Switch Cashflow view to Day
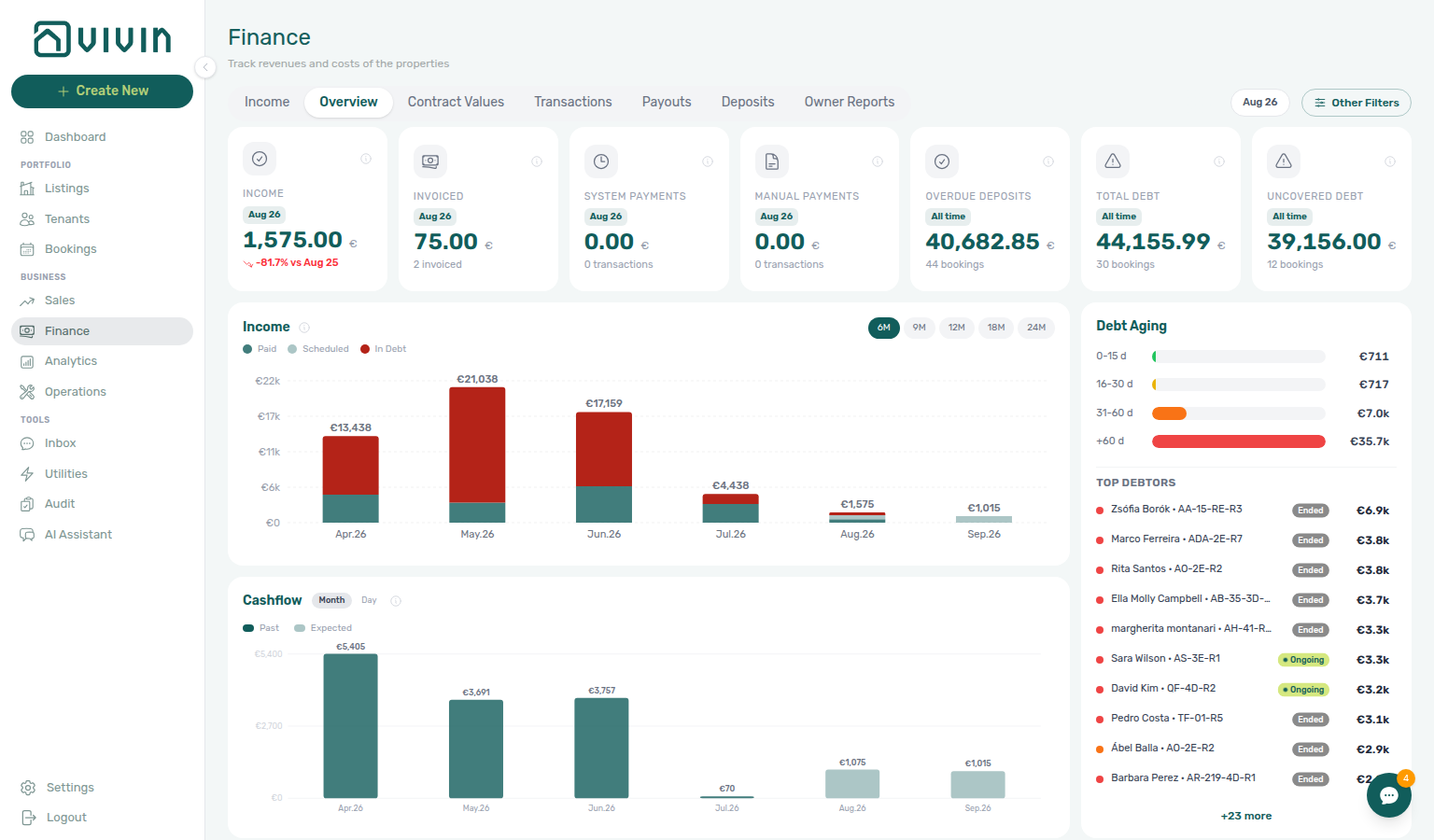 coord(369,600)
